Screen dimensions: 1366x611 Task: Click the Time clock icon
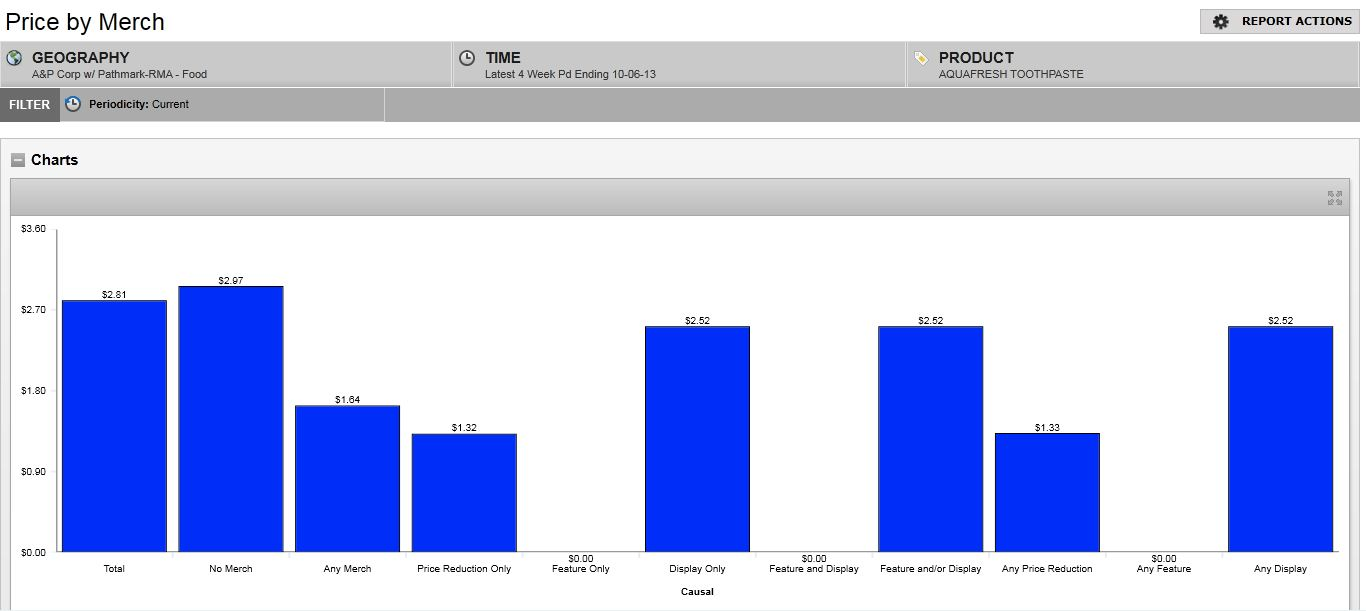coord(467,58)
